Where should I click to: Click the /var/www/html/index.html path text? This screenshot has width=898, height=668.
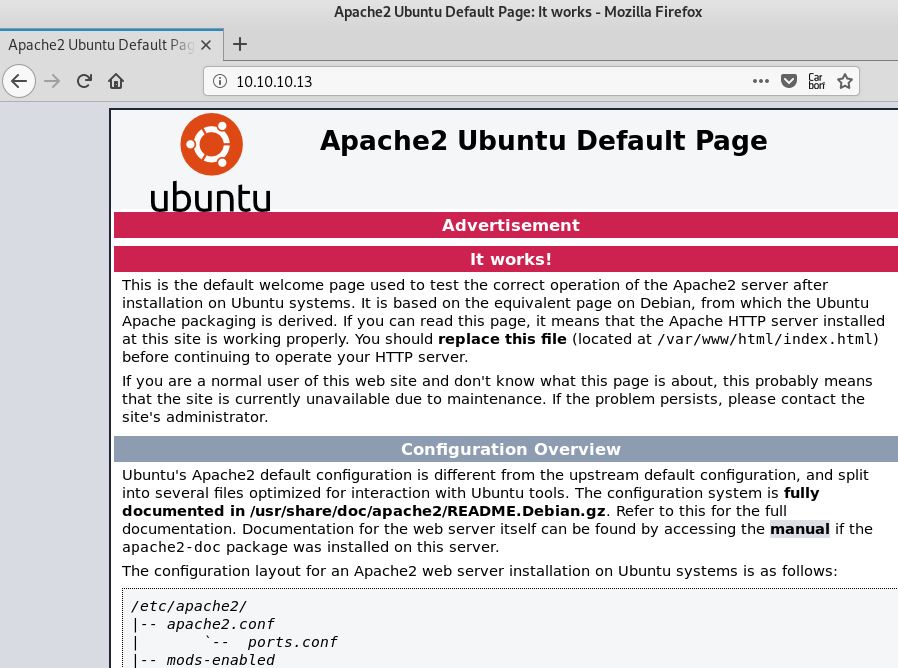(765, 339)
